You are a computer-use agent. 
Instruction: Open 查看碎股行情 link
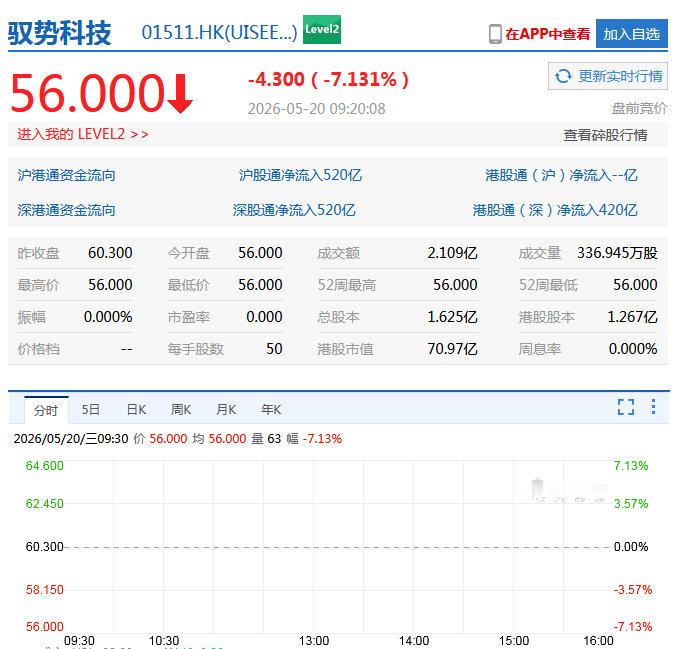pos(605,135)
